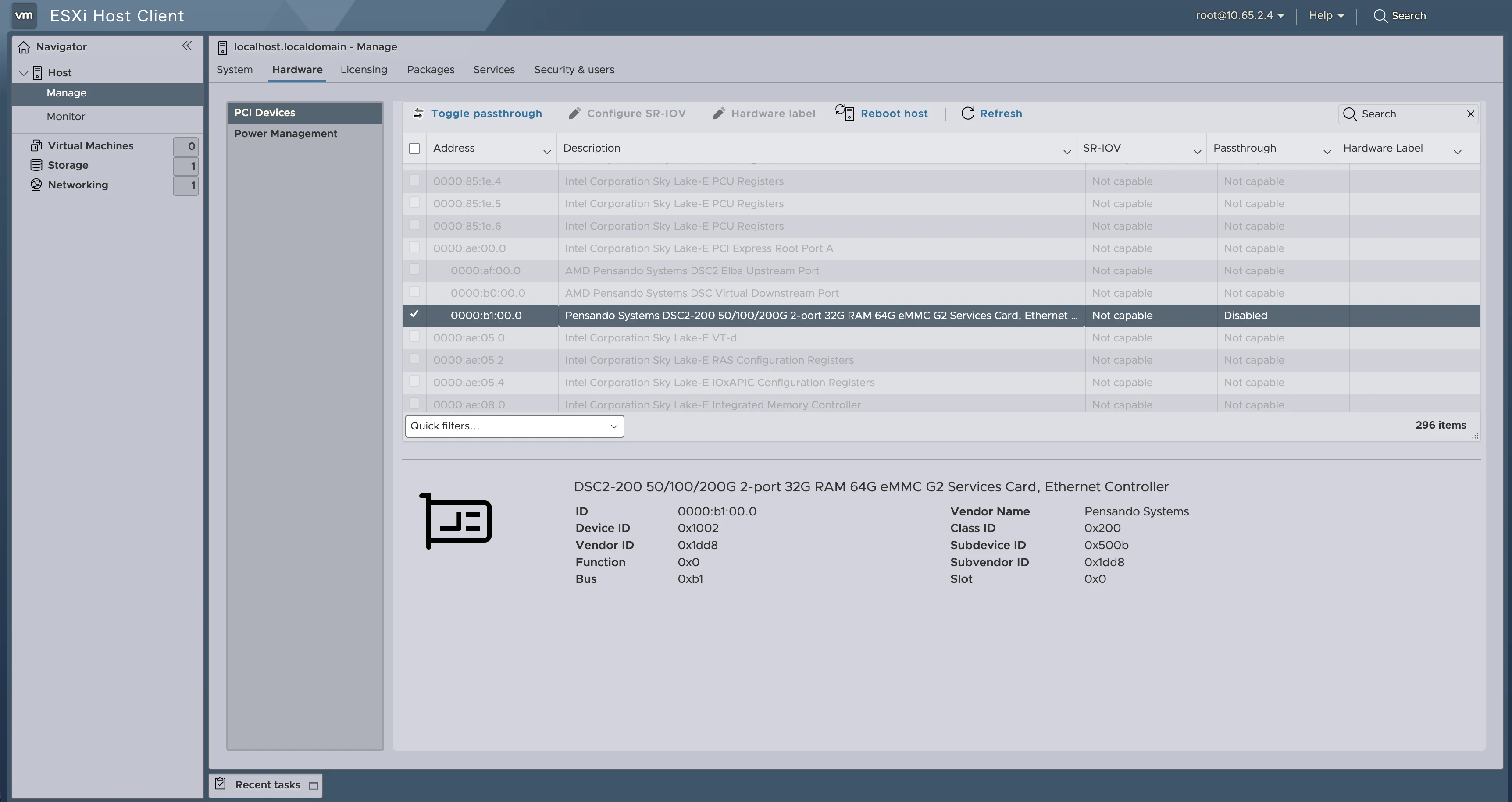Toggle checkbox for device 0000:ae:05.0
This screenshot has width=1512, height=802.
(414, 337)
